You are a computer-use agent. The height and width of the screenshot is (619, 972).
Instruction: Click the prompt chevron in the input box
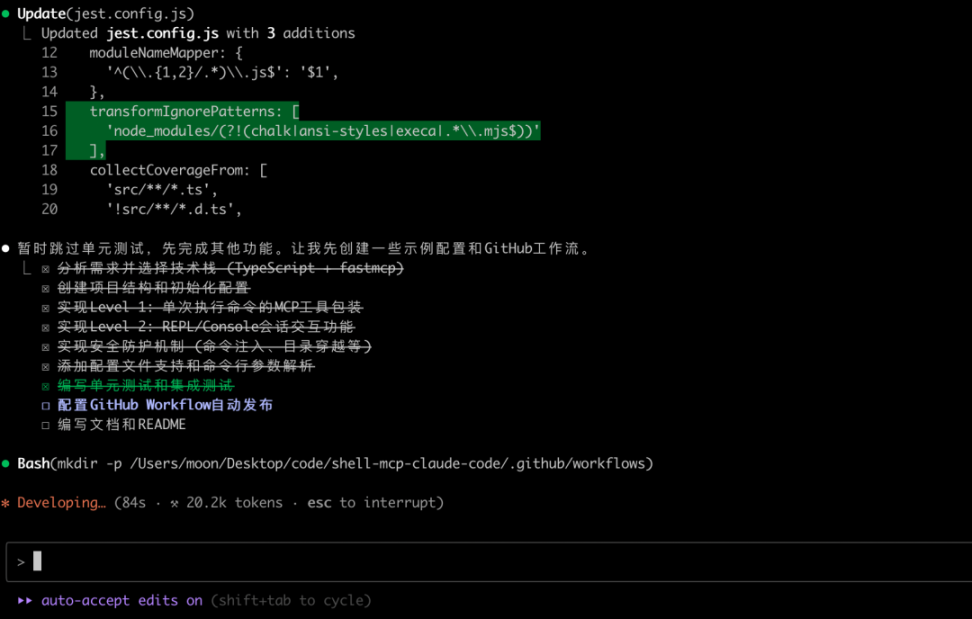pyautogui.click(x=20, y=562)
